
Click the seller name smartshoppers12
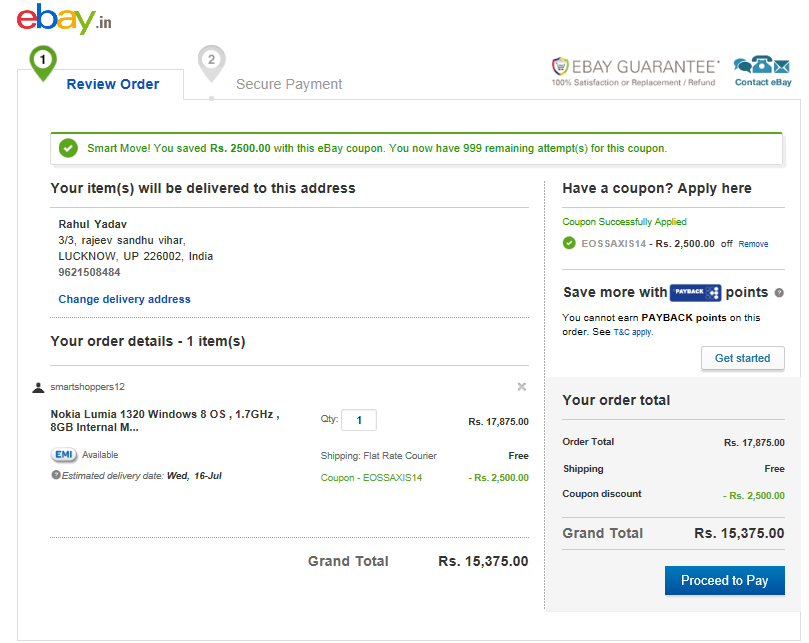click(87, 387)
